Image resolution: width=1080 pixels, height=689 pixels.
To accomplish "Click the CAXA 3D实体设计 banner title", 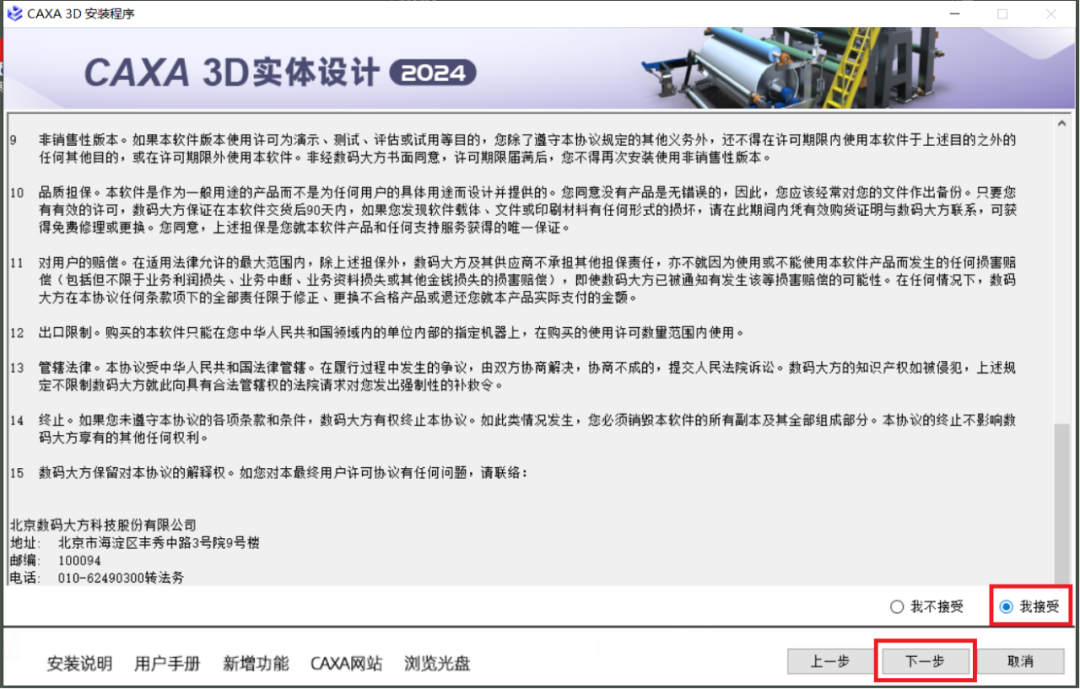I will 232,73.
